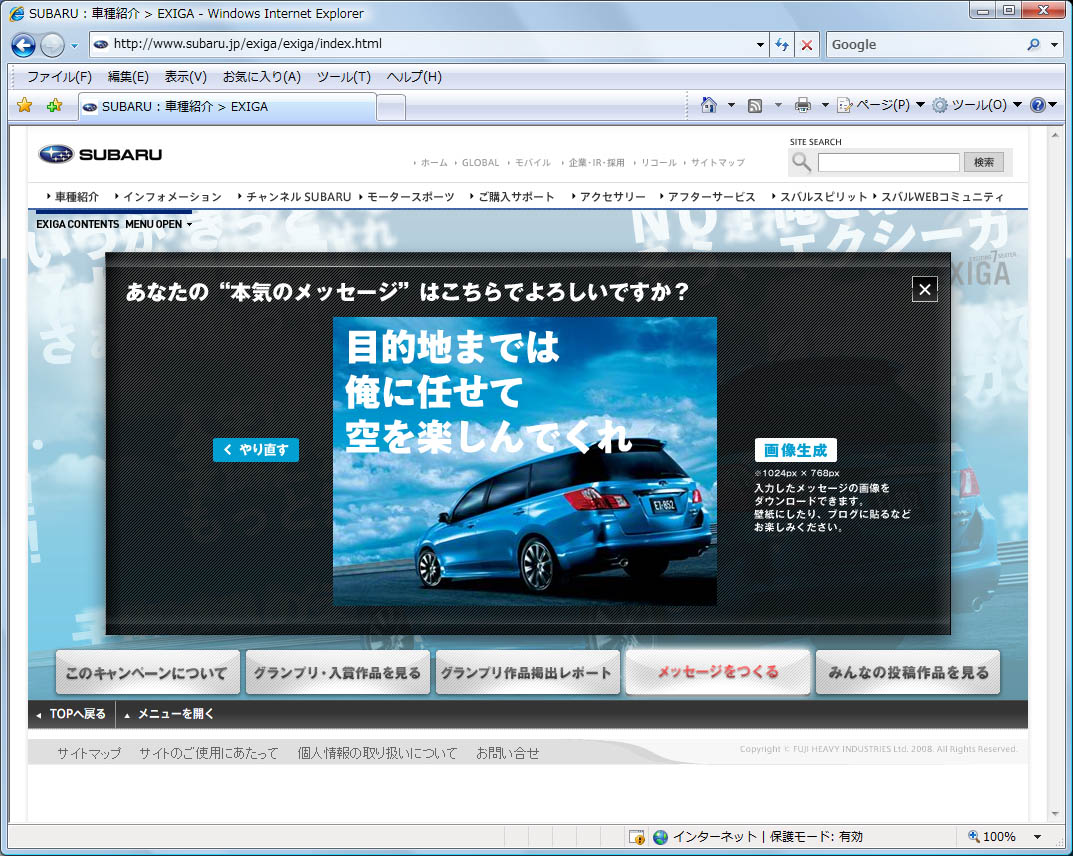Click the Google search box
The width and height of the screenshot is (1073, 856).
924,44
